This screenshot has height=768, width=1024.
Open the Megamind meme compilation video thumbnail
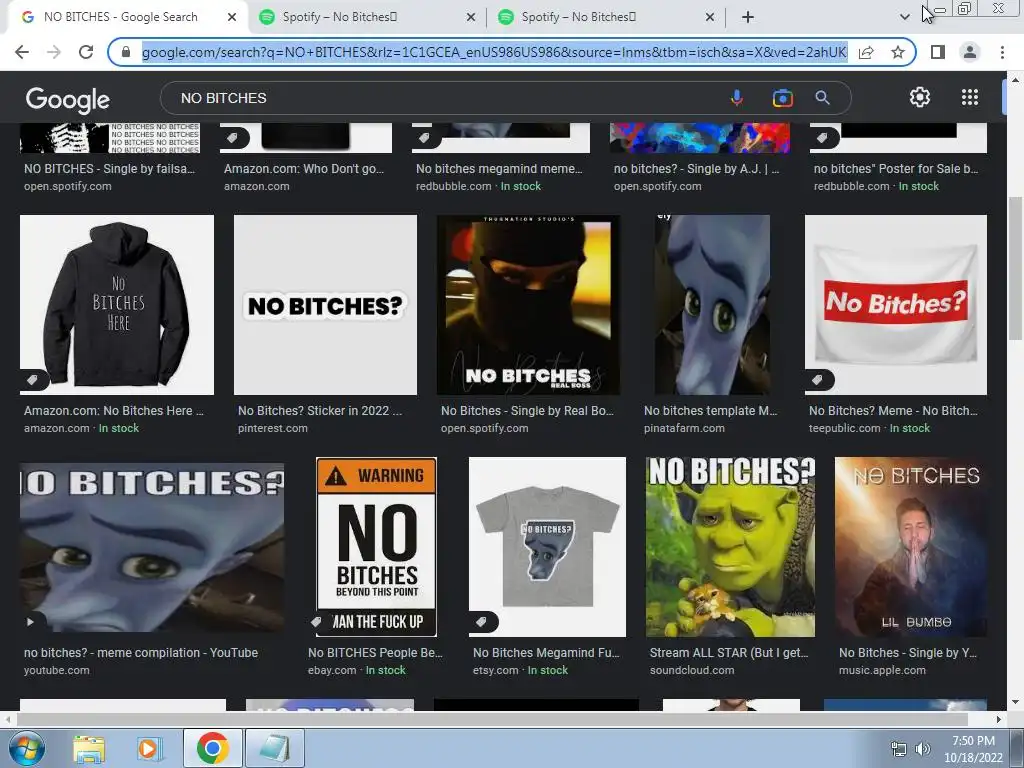coord(152,547)
